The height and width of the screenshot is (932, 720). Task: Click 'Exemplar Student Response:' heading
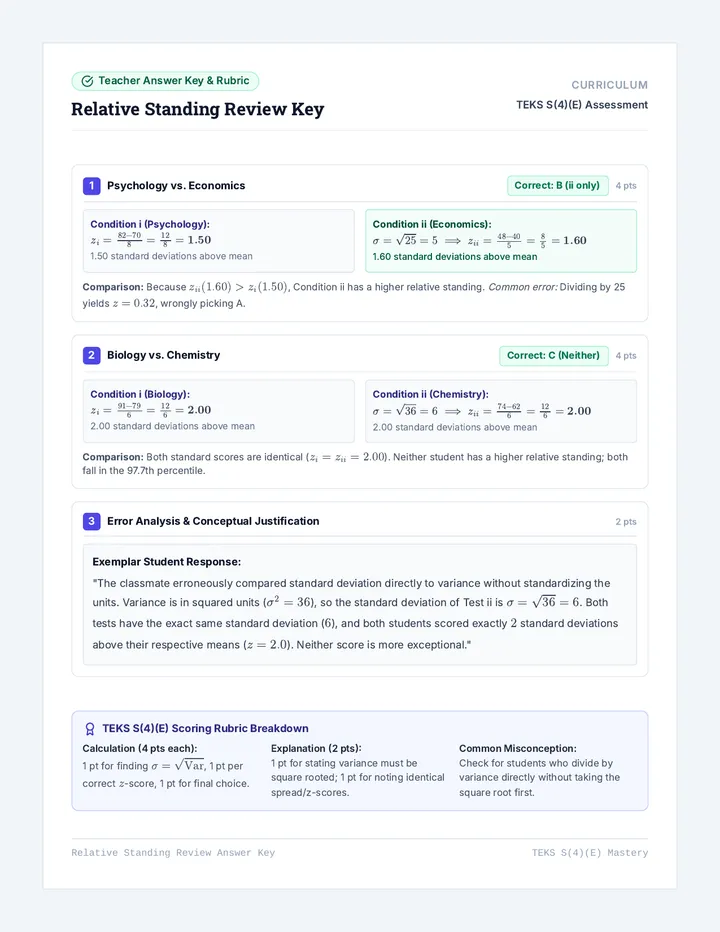click(166, 562)
